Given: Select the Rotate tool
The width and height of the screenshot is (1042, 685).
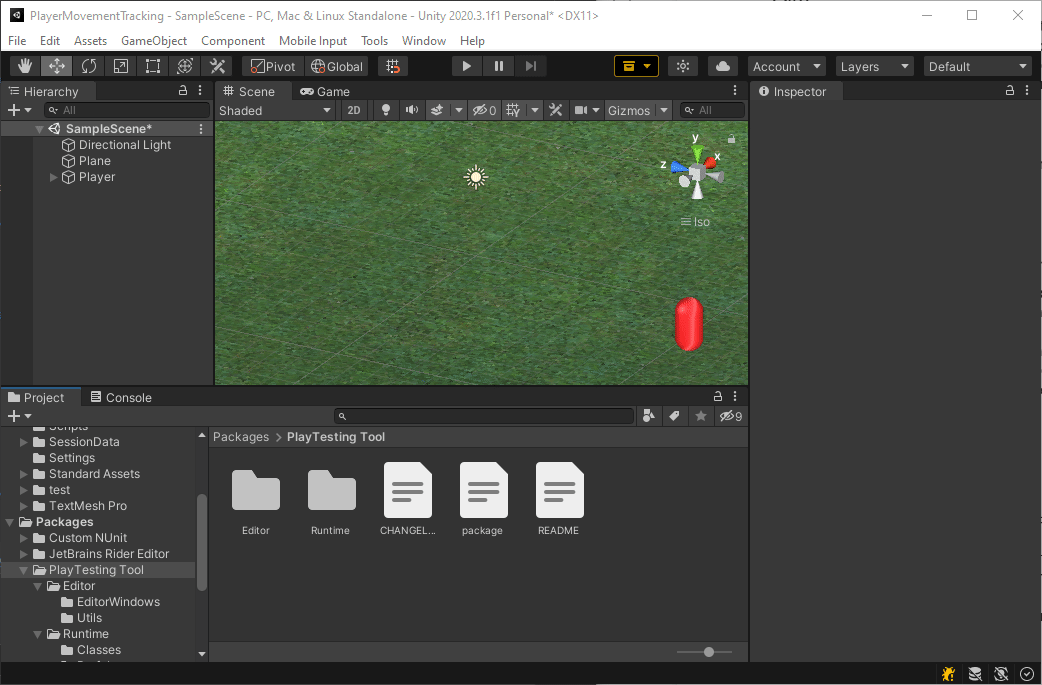Looking at the screenshot, I should [x=89, y=66].
